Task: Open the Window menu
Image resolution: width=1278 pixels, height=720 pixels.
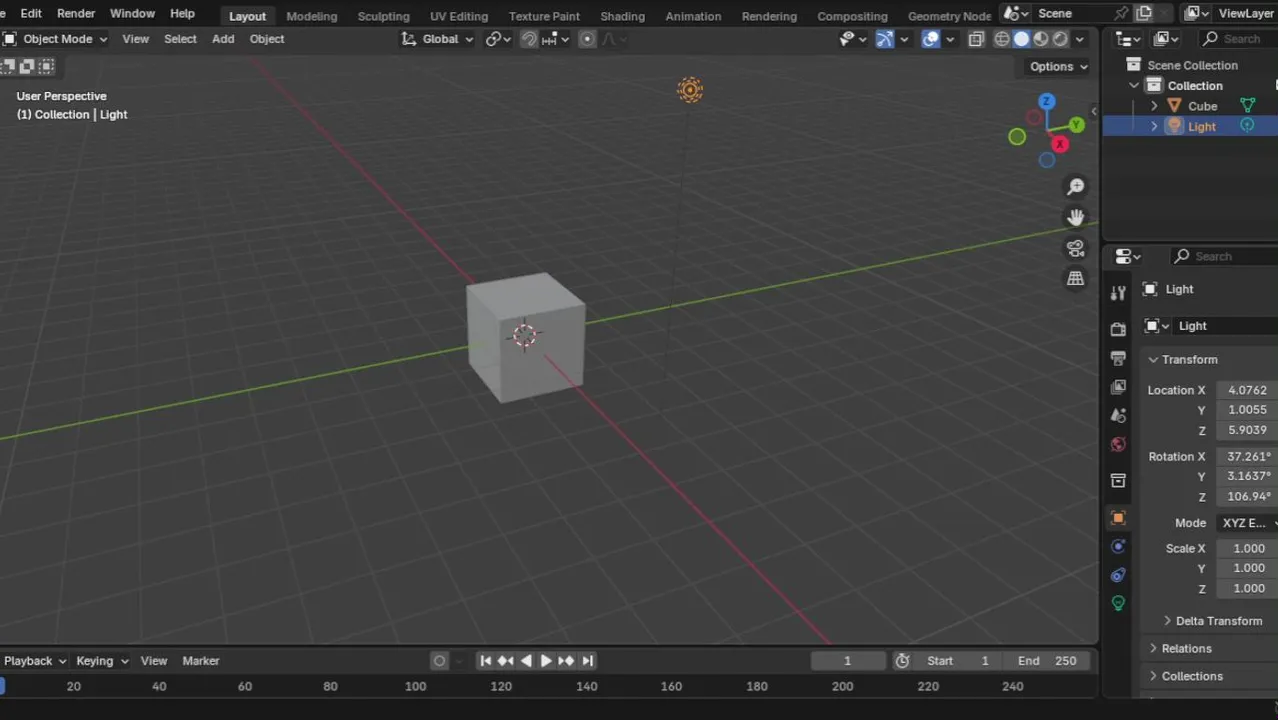Action: 132,13
